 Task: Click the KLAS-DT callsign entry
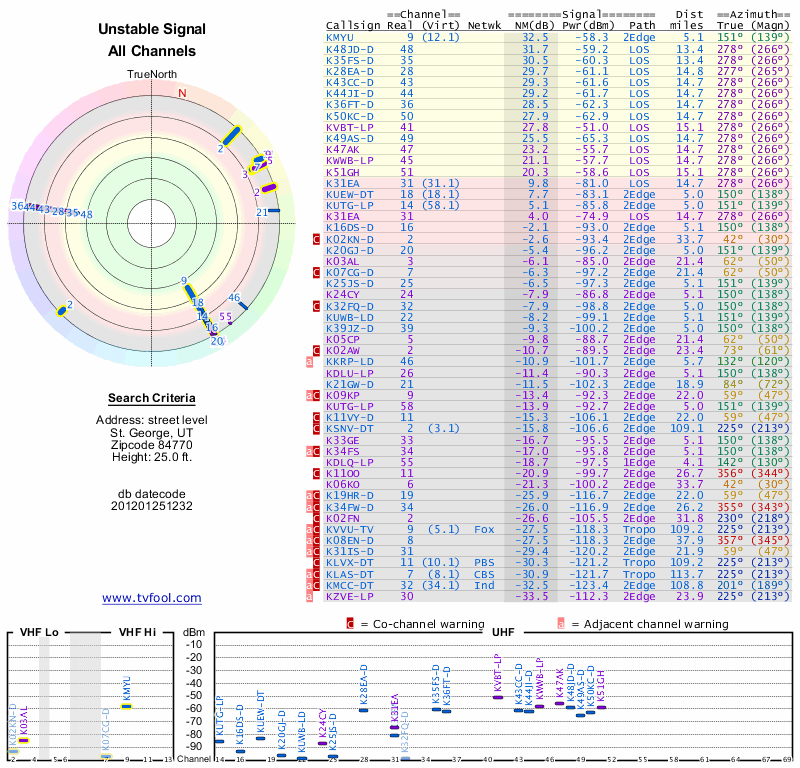click(350, 573)
